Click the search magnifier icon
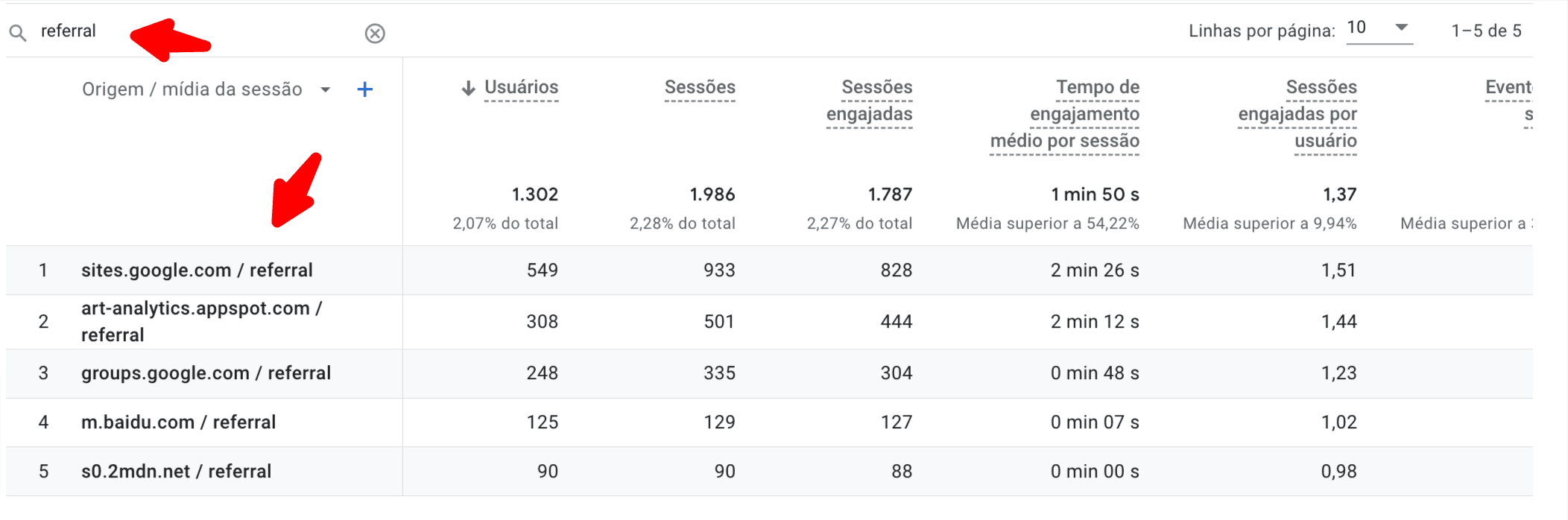This screenshot has width=1568, height=520. point(19,31)
